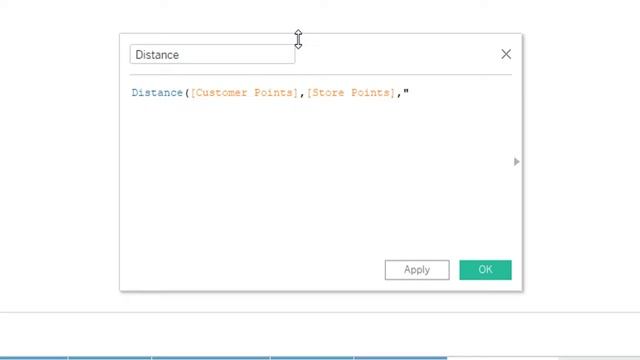Close the calculated field dialog

[506, 54]
